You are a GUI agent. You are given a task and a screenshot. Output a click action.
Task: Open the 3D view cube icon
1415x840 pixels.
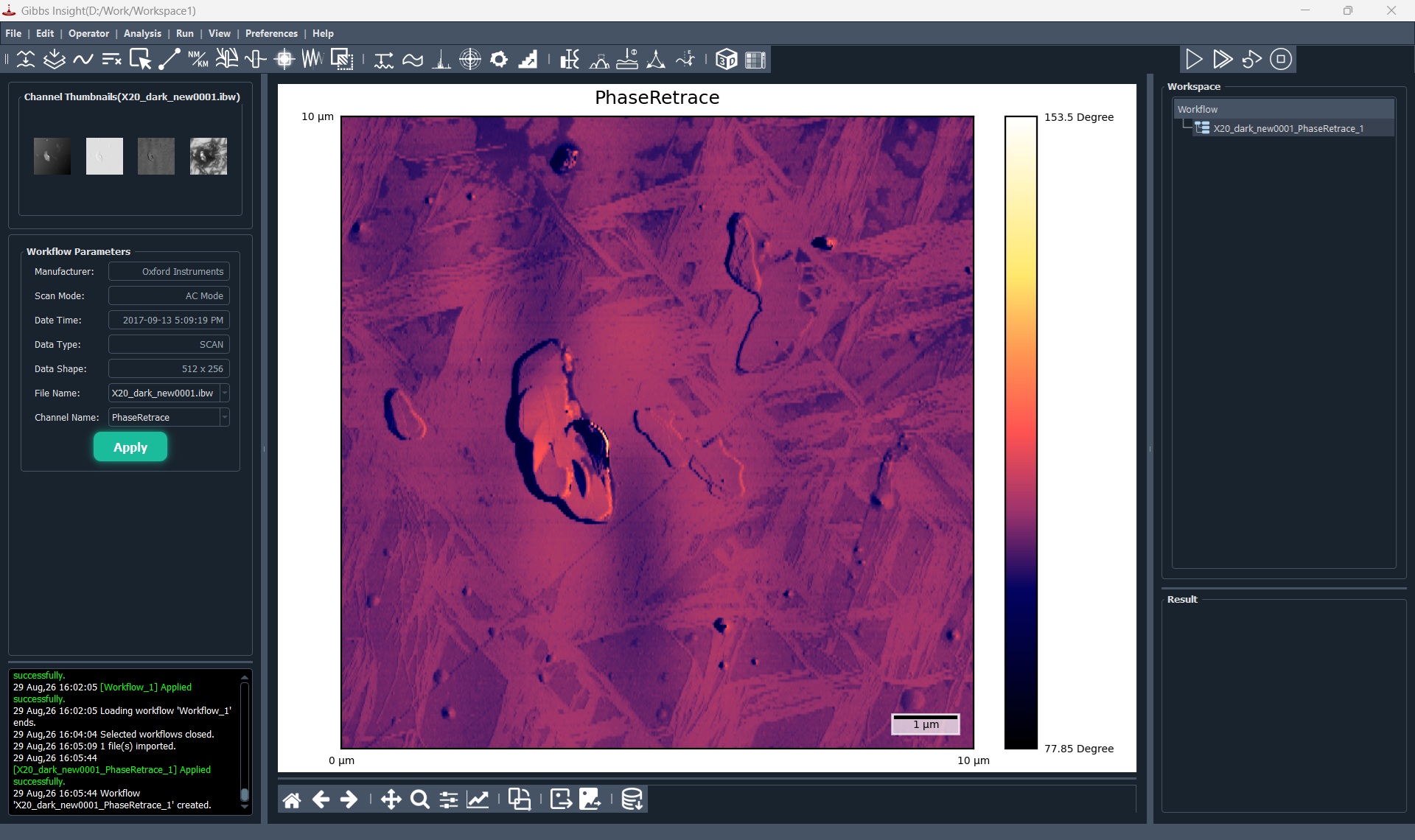(x=726, y=59)
